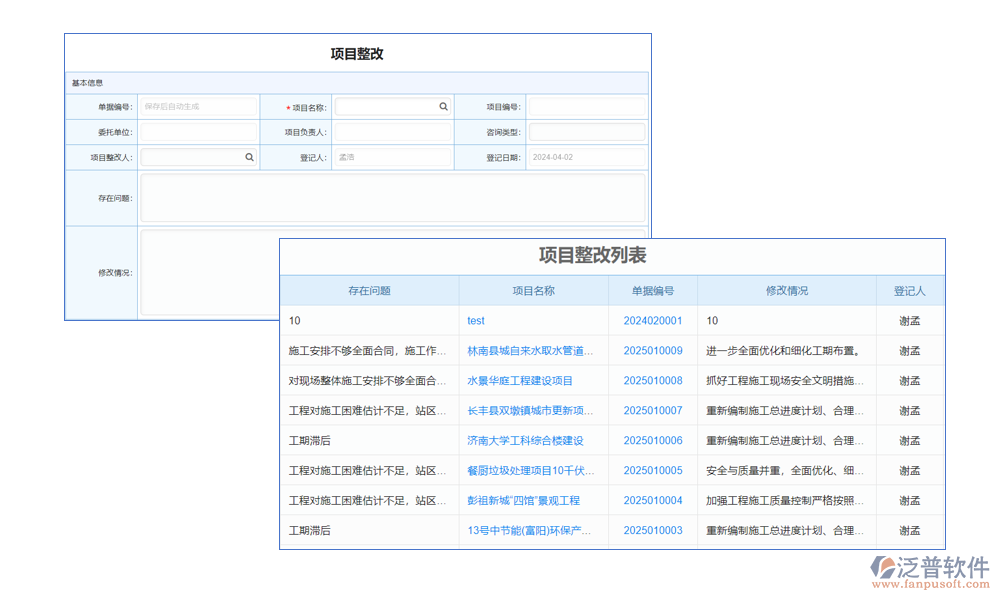Click the 单据编号 value 2024020001
The image size is (1000, 600).
click(x=651, y=321)
